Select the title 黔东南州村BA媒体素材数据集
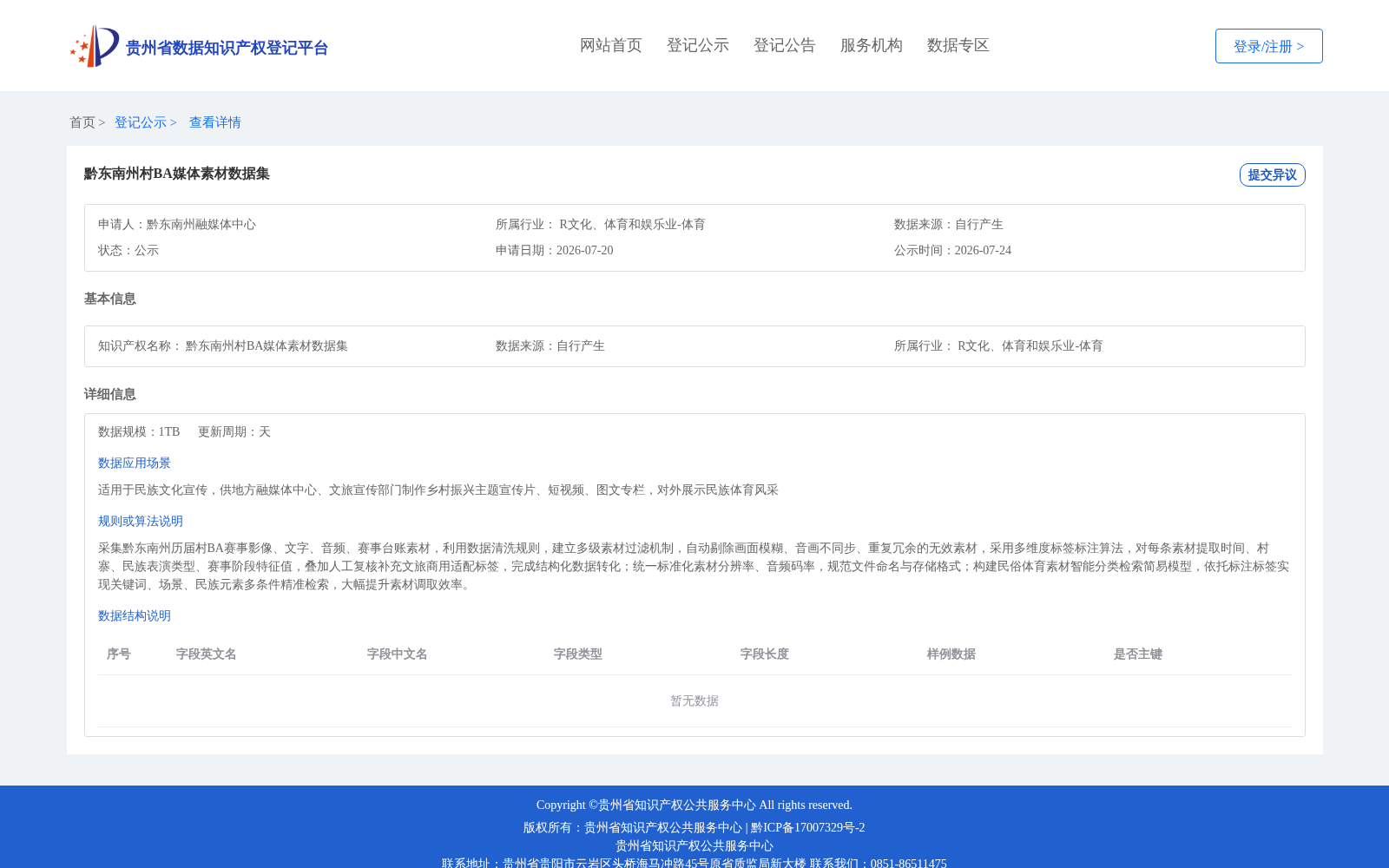The width and height of the screenshot is (1389, 868). pyautogui.click(x=177, y=174)
